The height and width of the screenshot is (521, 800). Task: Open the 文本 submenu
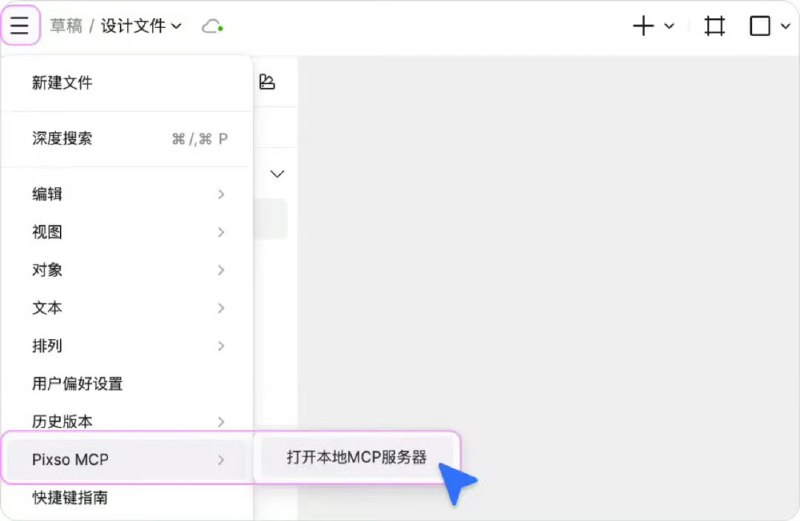127,308
